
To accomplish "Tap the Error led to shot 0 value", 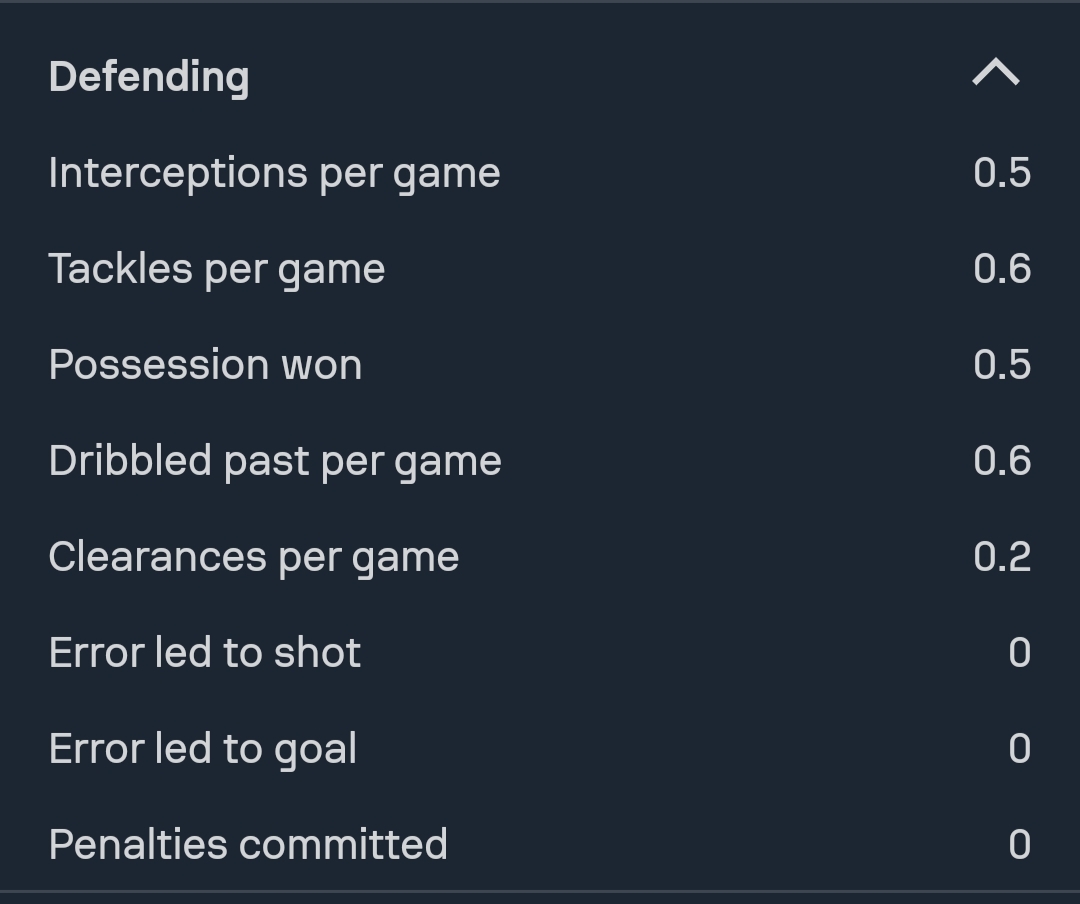I will (1019, 653).
